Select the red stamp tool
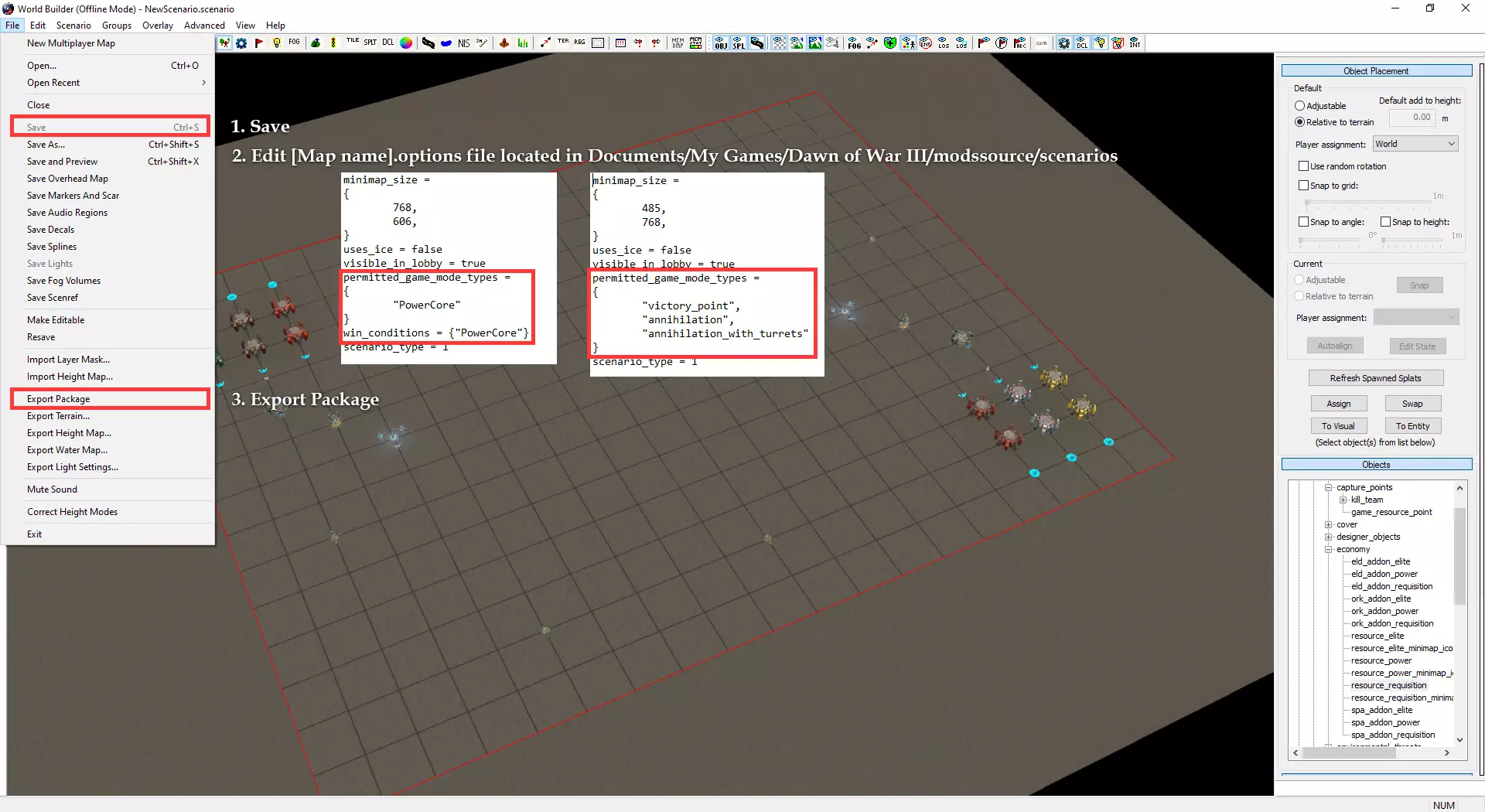The image size is (1485, 812). [x=504, y=43]
